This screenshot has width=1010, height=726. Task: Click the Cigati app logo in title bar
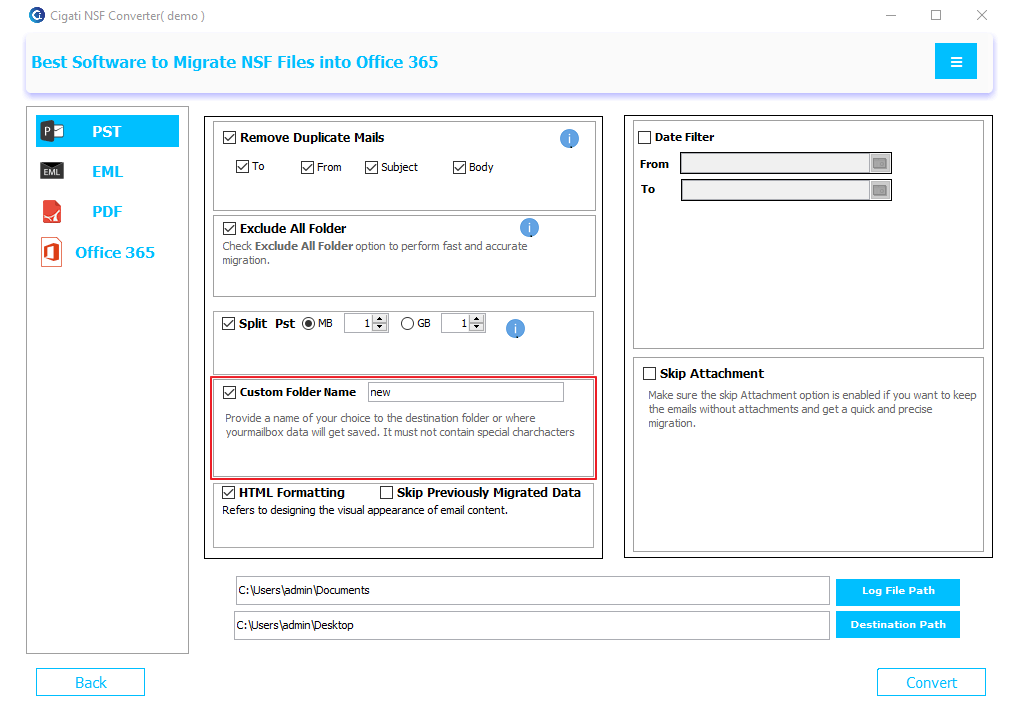point(37,15)
